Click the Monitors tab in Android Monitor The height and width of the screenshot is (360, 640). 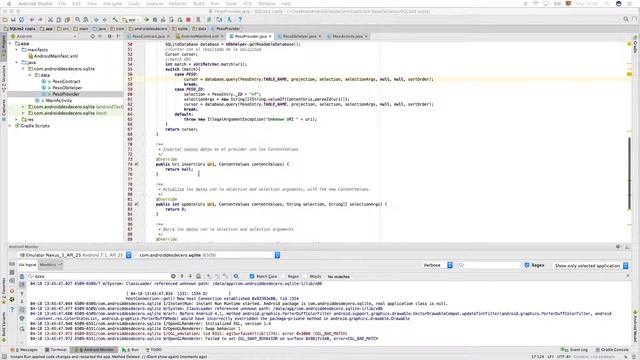(50, 265)
